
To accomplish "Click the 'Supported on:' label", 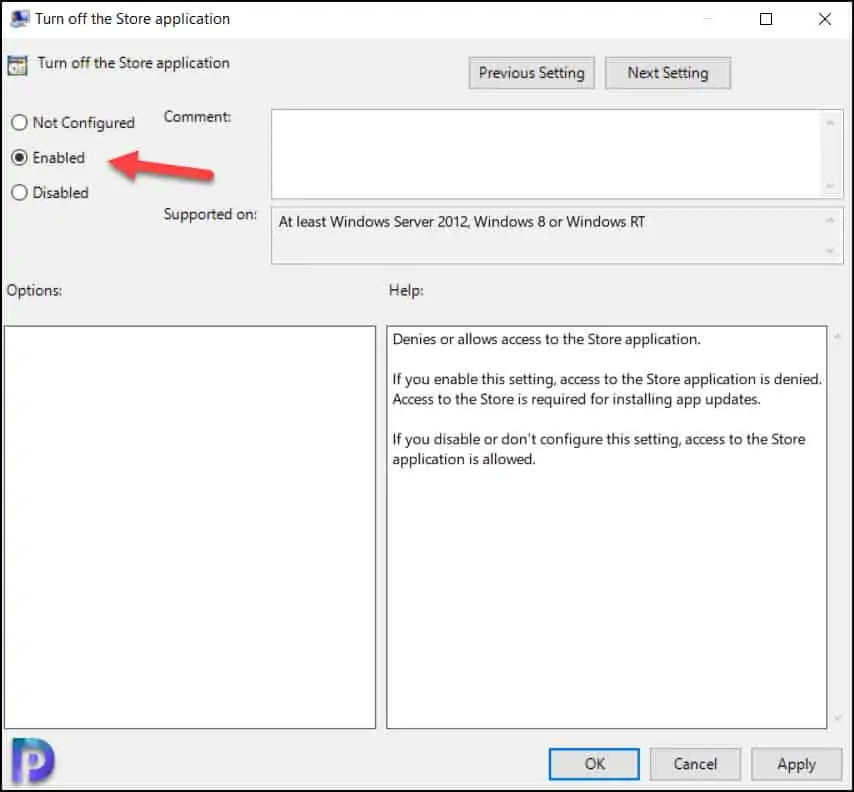I will click(x=210, y=214).
